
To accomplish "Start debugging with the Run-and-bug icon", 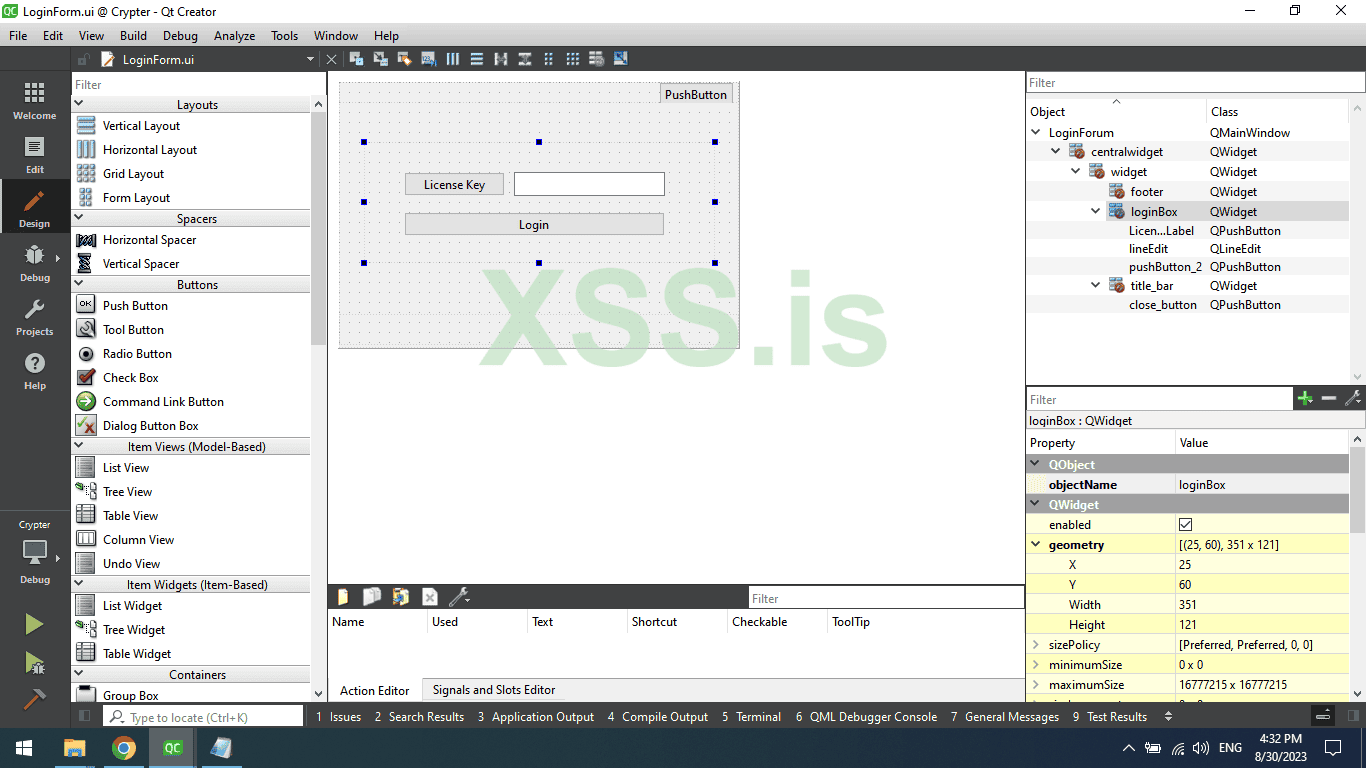I will tap(34, 661).
